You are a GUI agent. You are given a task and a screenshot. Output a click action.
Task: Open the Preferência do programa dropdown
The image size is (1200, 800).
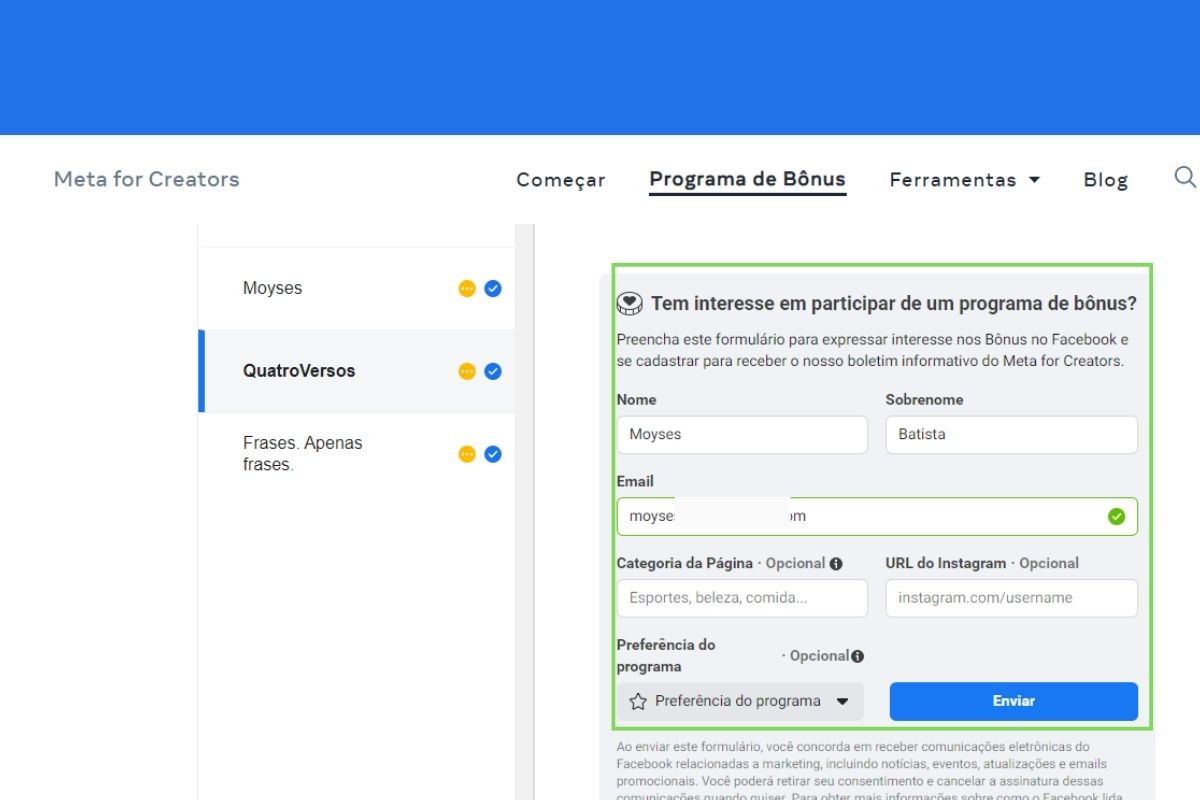740,701
